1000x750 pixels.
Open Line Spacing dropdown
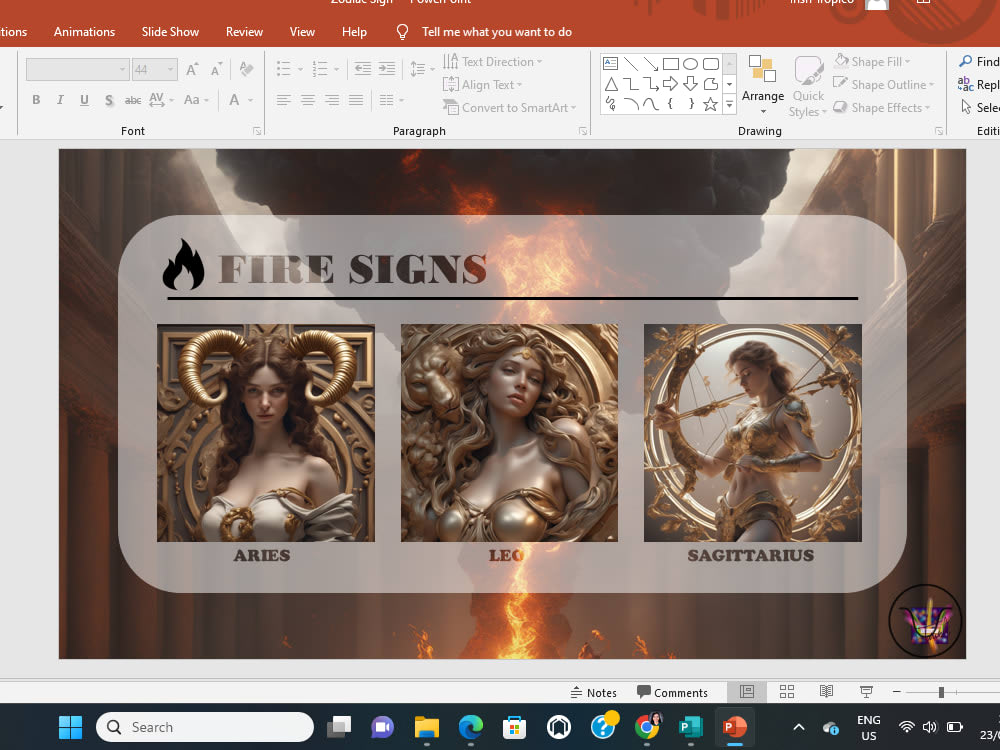click(422, 69)
